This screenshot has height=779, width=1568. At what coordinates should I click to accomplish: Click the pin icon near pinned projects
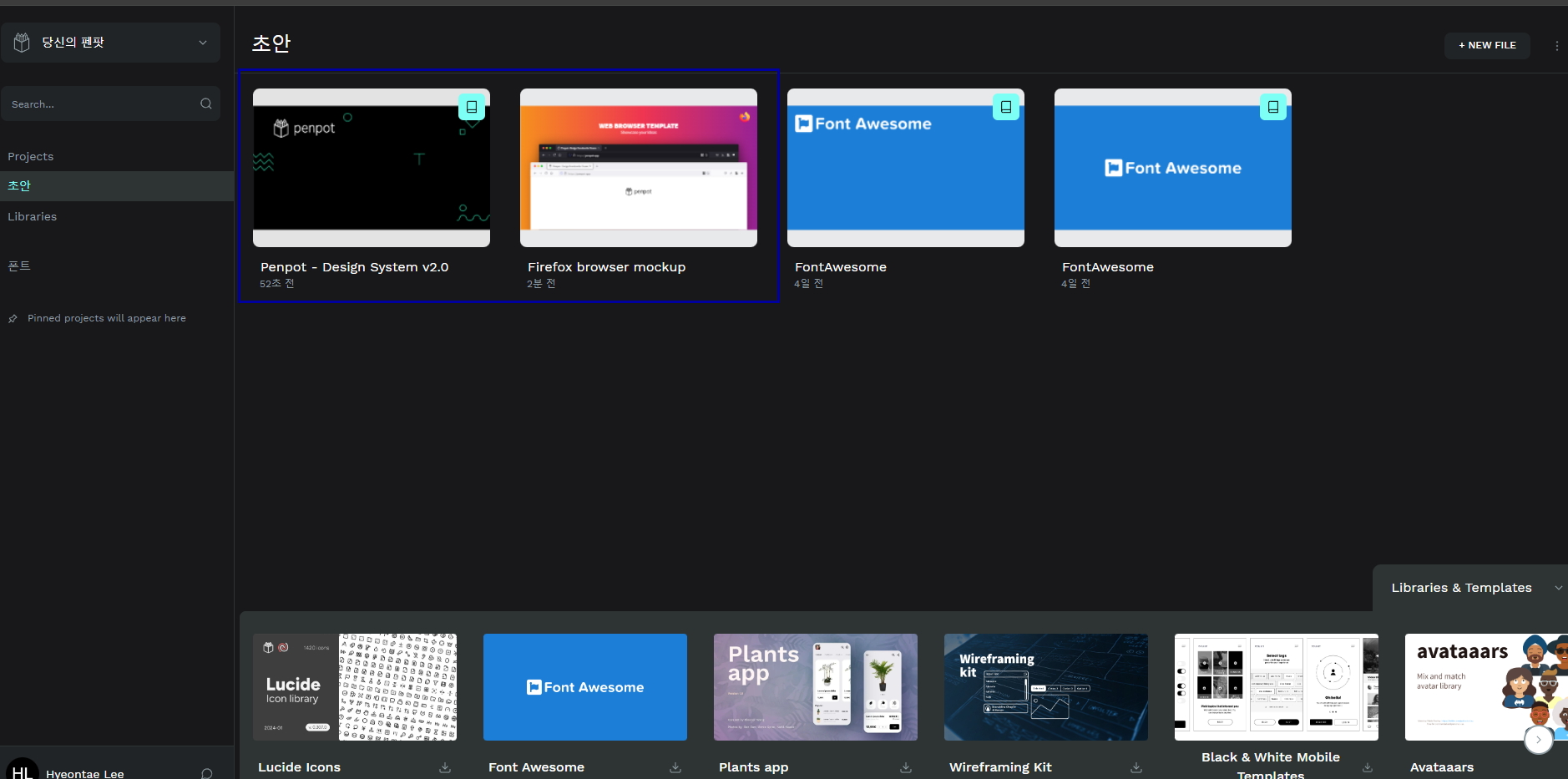click(13, 319)
